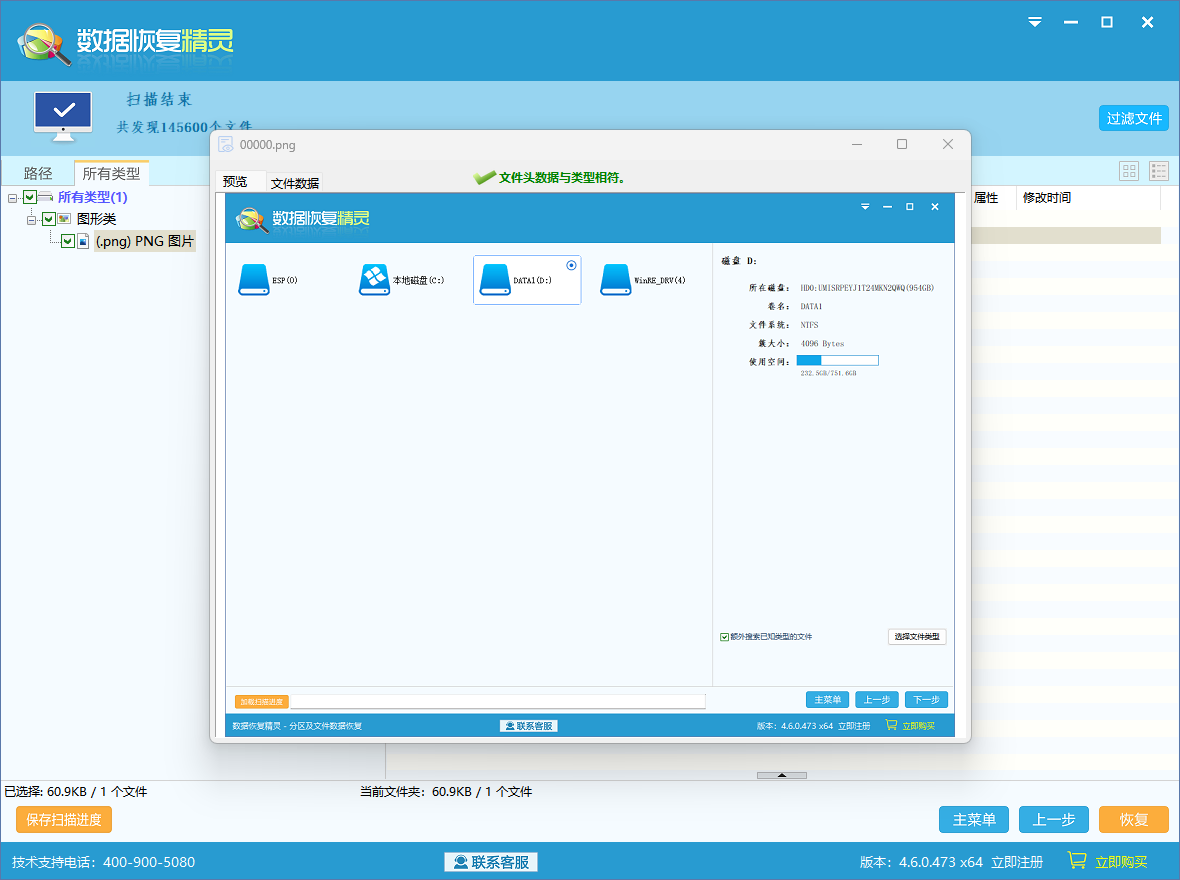Switch to thumbnail grid view icon
This screenshot has height=880, width=1180.
(x=1129, y=171)
